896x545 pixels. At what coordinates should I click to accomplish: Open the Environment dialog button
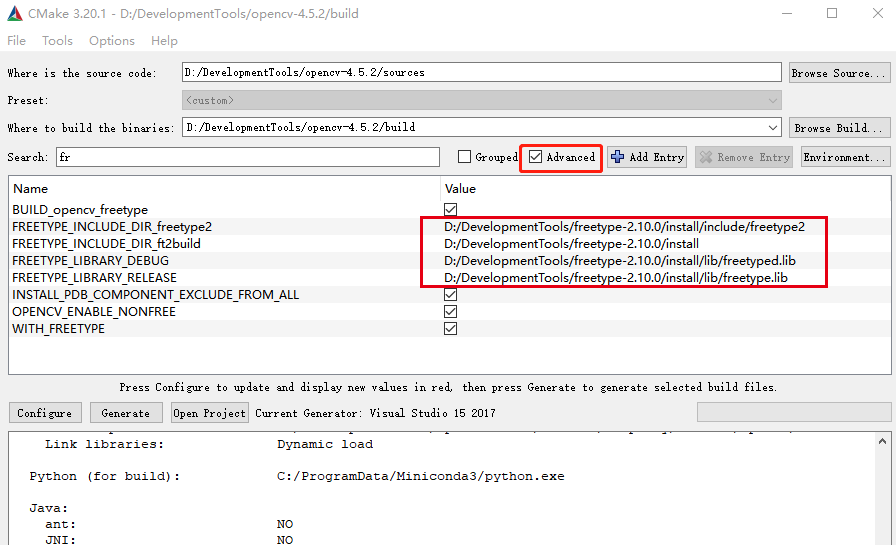(x=846, y=157)
